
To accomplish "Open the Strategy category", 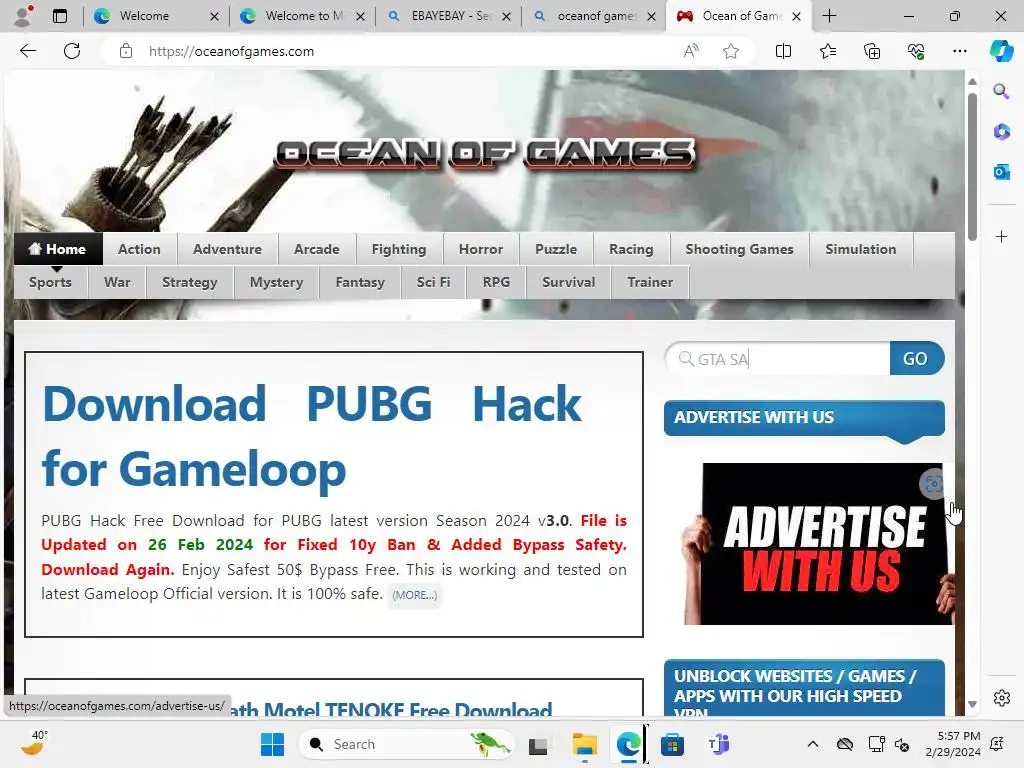I will click(x=189, y=282).
